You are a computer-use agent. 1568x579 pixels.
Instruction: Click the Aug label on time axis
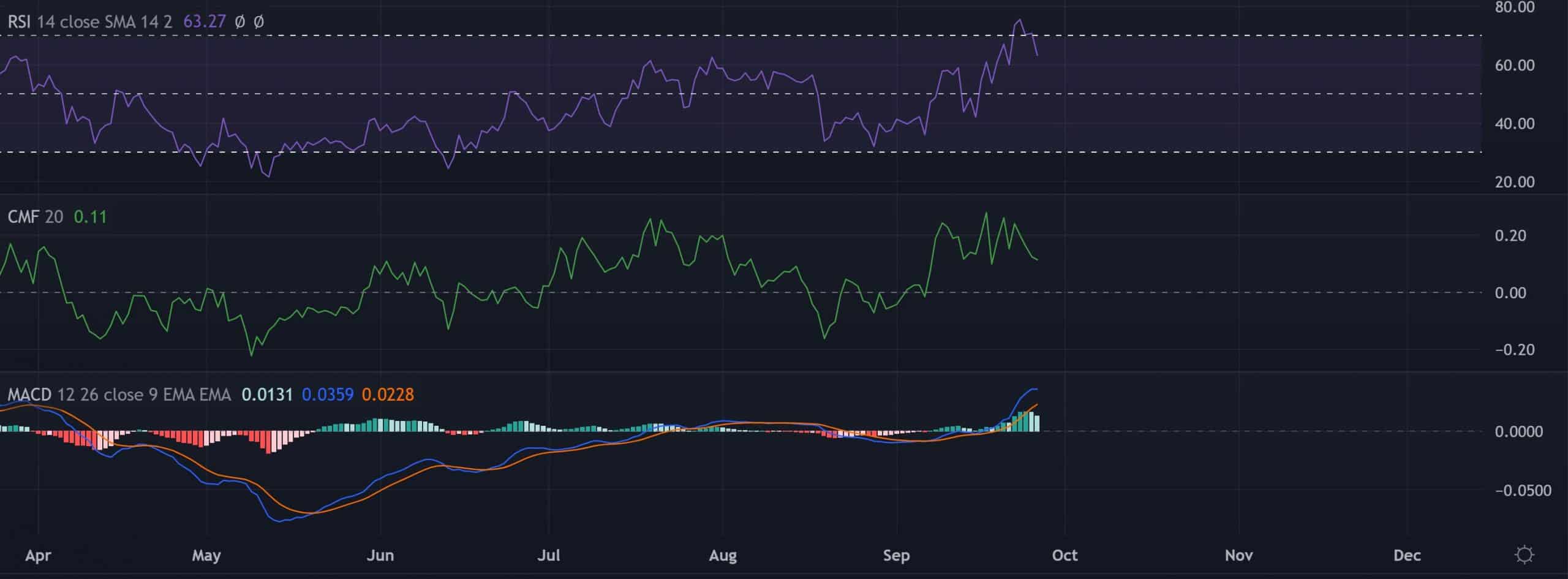tap(722, 556)
